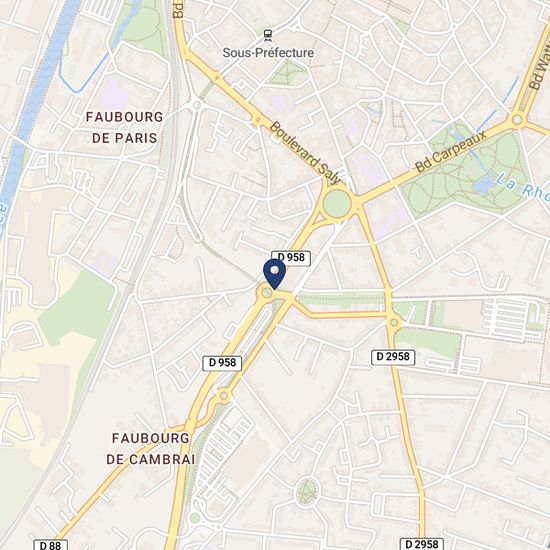Select the Boulevard Saly street label
This screenshot has height=550, width=550.
[x=305, y=153]
